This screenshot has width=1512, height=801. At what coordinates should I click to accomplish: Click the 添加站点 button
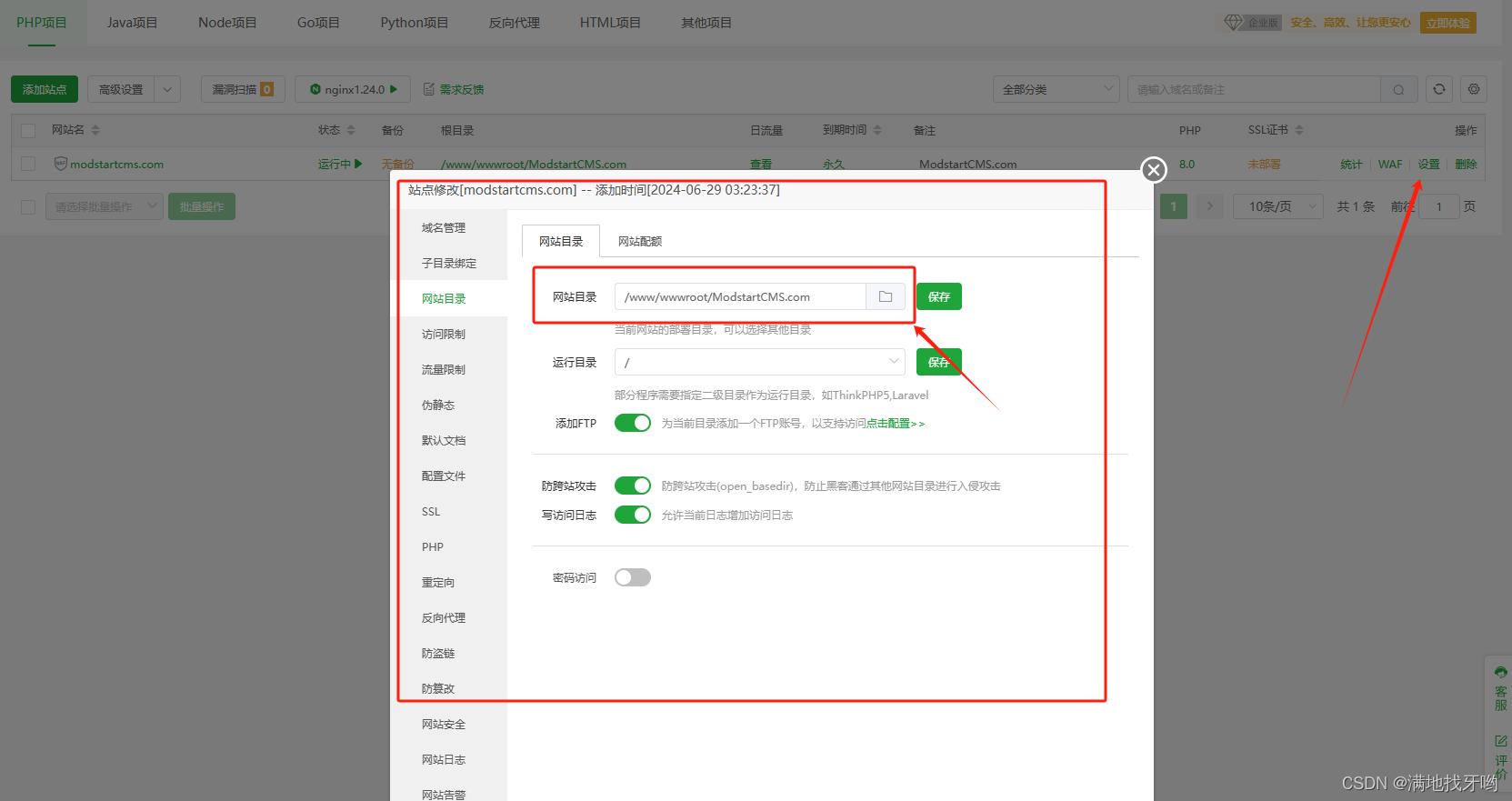(45, 89)
